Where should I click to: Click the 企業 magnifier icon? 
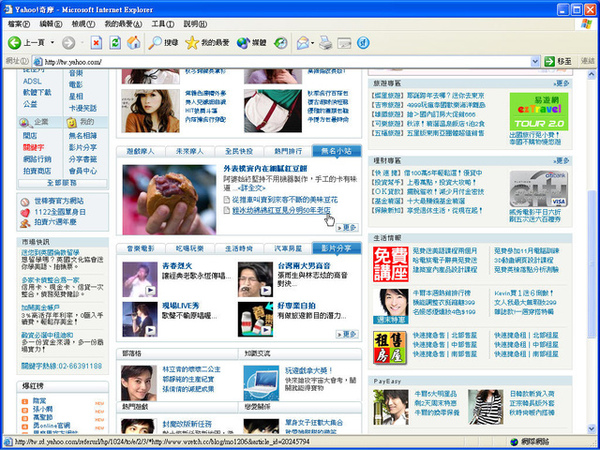(24, 123)
